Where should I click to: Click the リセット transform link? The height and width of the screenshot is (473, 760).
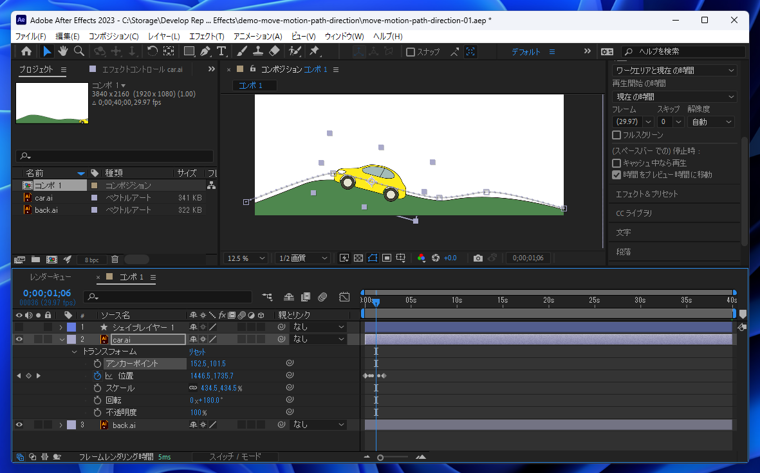197,352
